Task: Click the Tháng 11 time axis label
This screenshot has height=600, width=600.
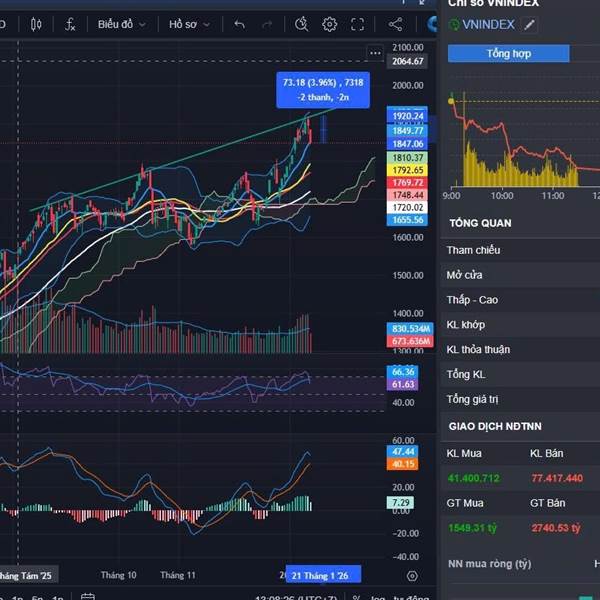Action: [178, 575]
